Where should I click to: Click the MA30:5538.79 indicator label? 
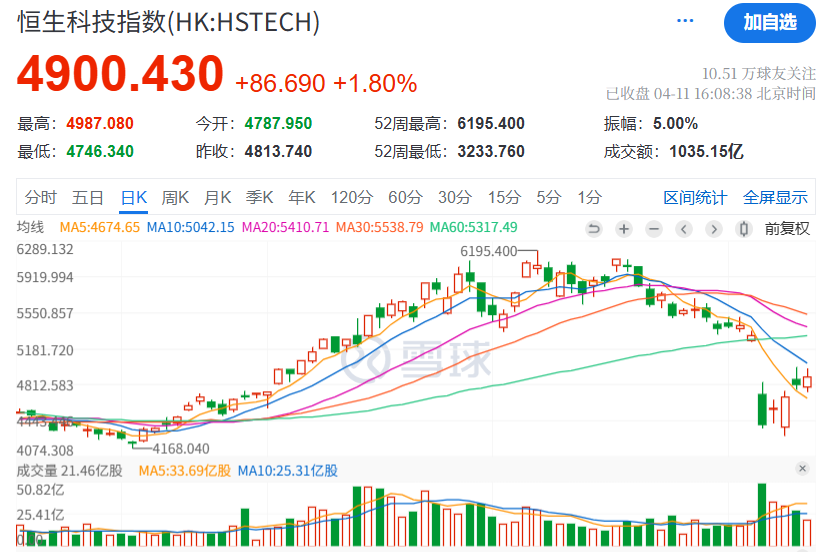[x=379, y=227]
